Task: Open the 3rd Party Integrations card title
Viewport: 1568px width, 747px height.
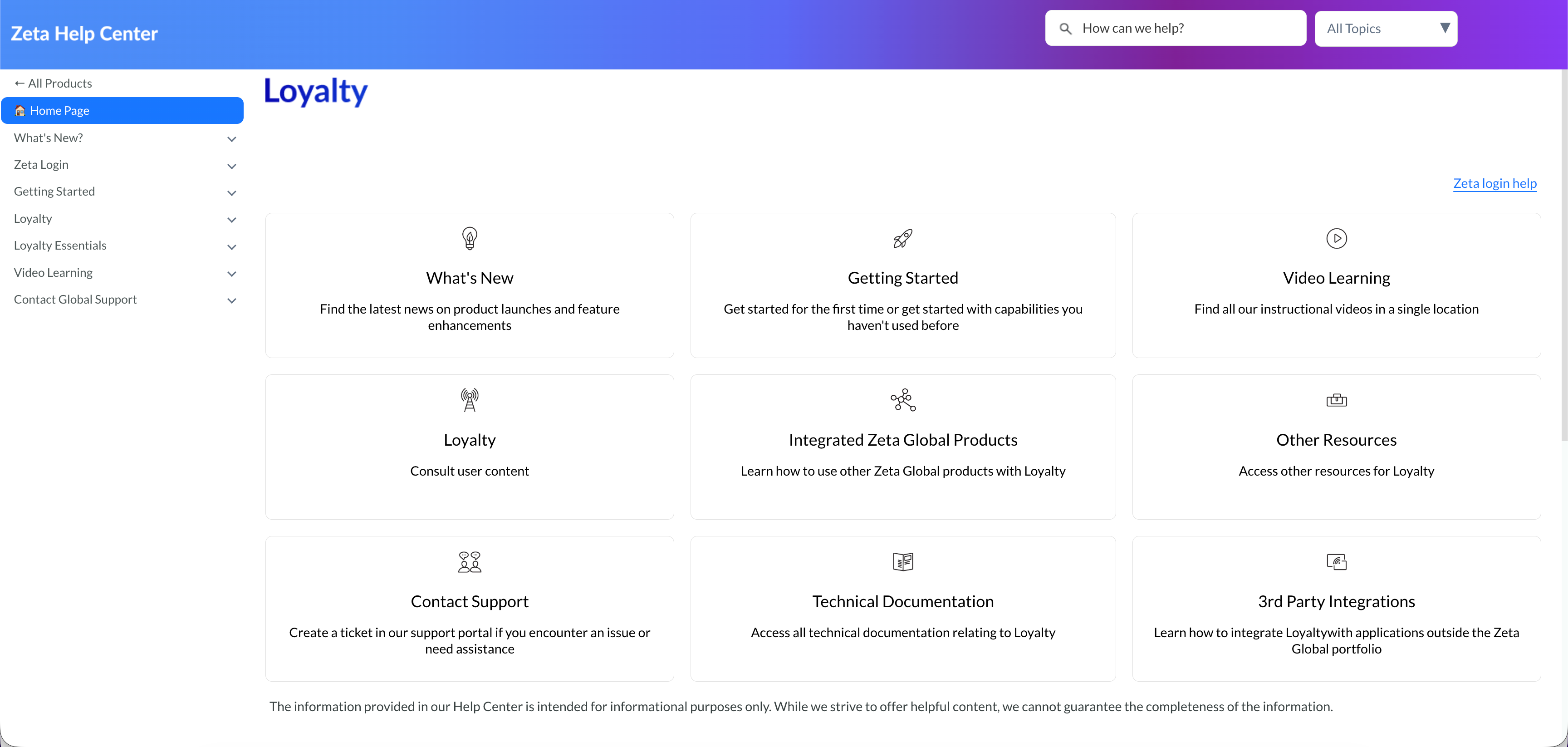Action: click(1336, 601)
